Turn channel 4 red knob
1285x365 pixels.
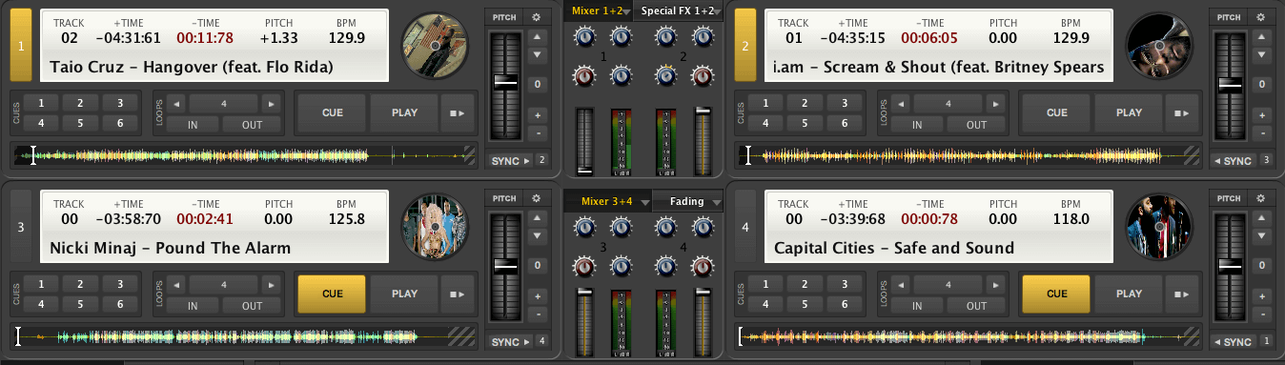pos(702,266)
